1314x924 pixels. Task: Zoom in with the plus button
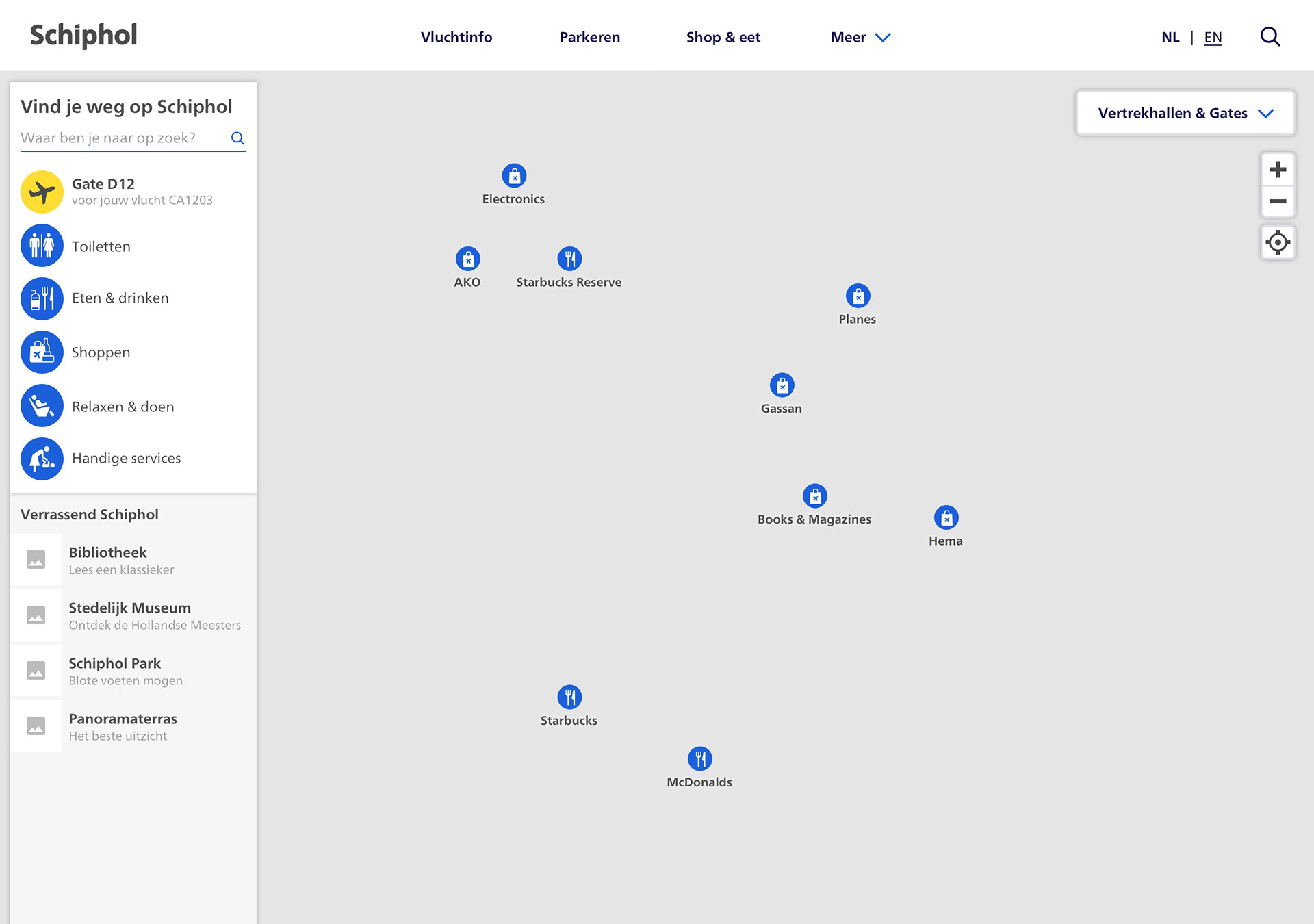click(x=1278, y=169)
